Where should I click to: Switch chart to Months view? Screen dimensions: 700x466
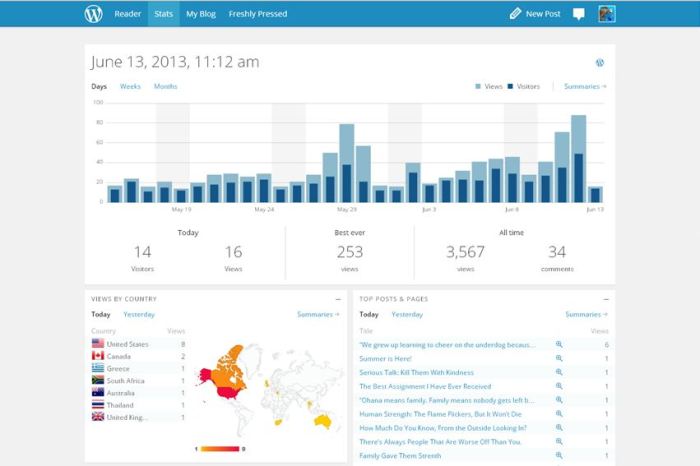pyautogui.click(x=165, y=87)
